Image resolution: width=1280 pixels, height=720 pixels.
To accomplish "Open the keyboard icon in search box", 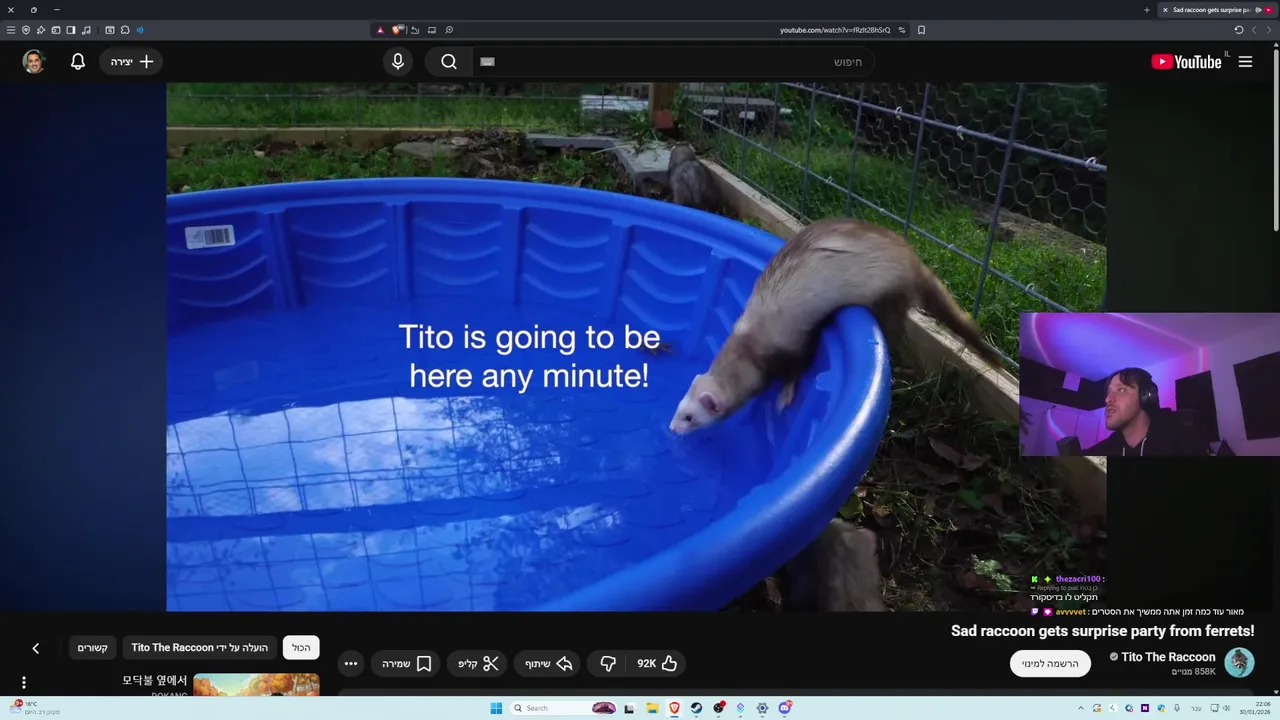I will tap(487, 62).
